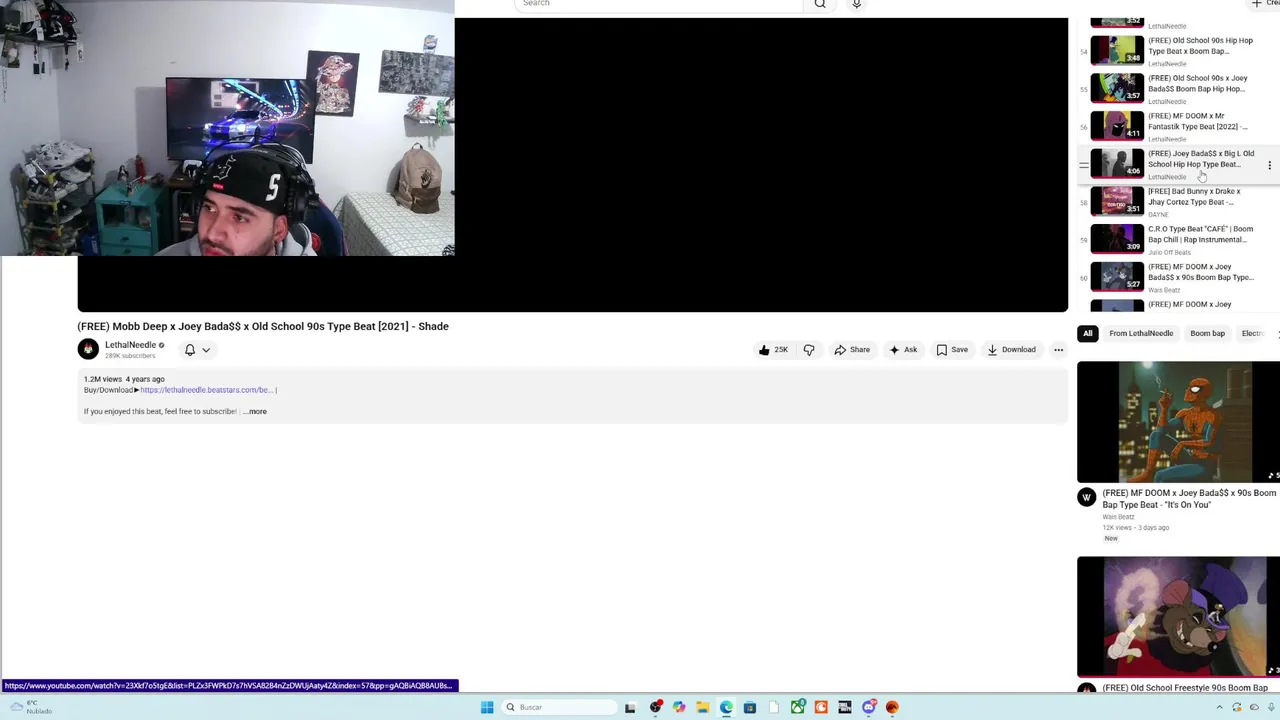Open File Explorer from taskbar
This screenshot has height=720, width=1280.
[703, 707]
